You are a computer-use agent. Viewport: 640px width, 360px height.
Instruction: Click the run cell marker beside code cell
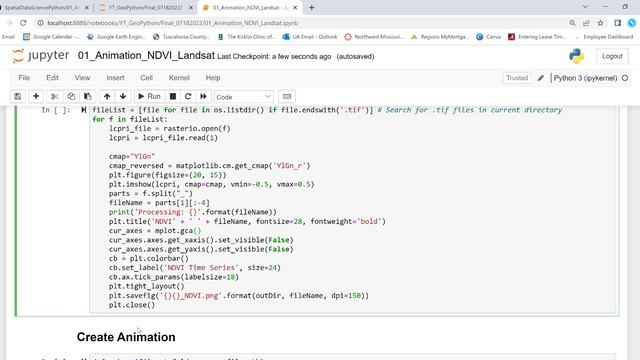84,110
